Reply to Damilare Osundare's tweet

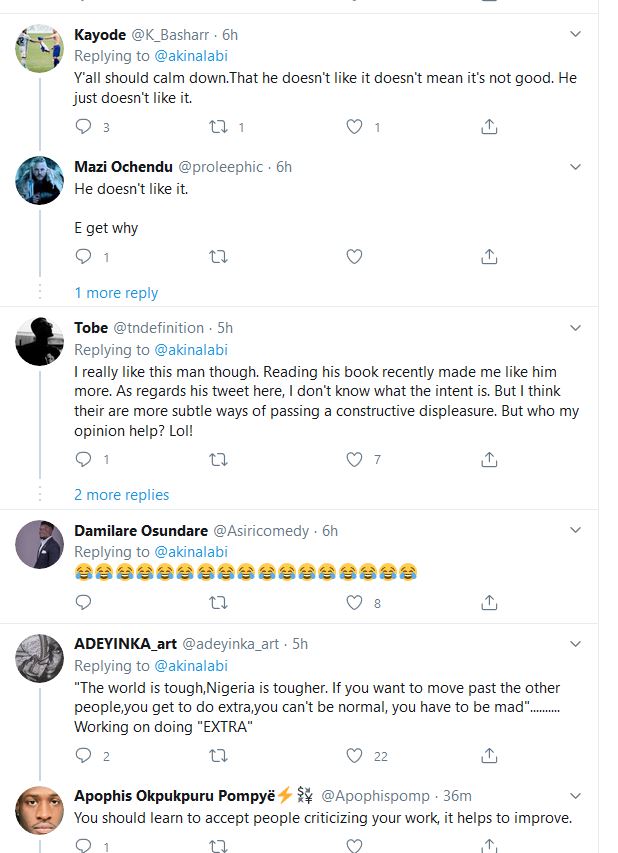84,603
